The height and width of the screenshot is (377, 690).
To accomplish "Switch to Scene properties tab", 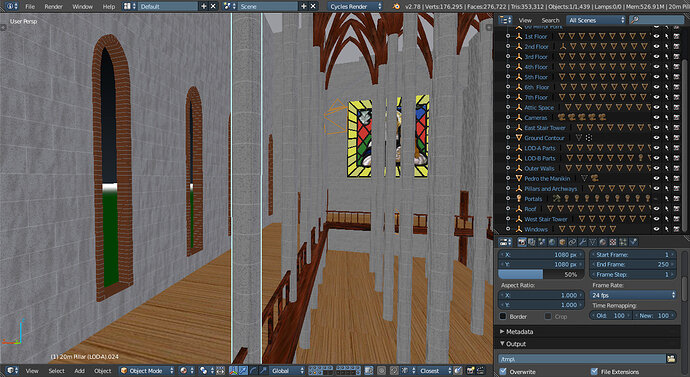I will click(542, 242).
